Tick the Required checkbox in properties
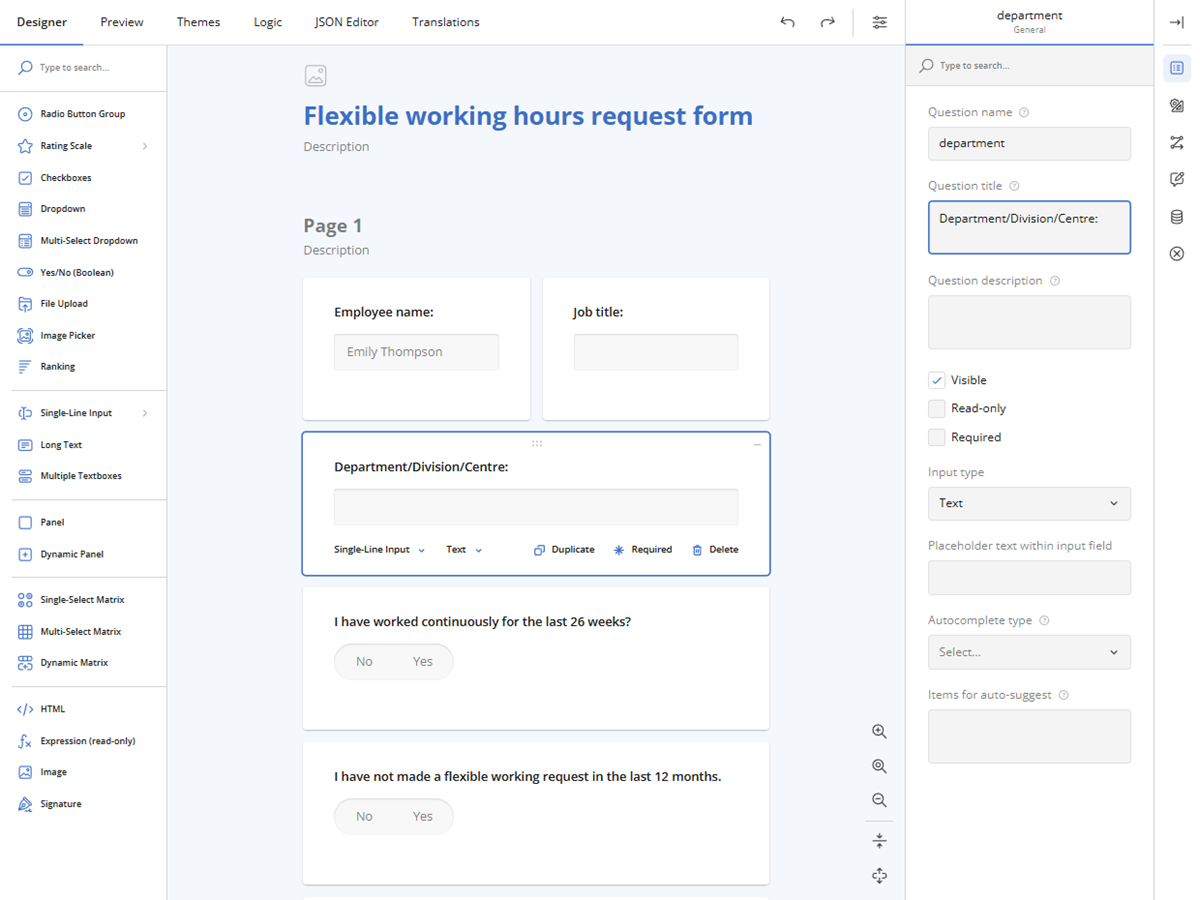This screenshot has width=1200, height=900. coord(937,437)
